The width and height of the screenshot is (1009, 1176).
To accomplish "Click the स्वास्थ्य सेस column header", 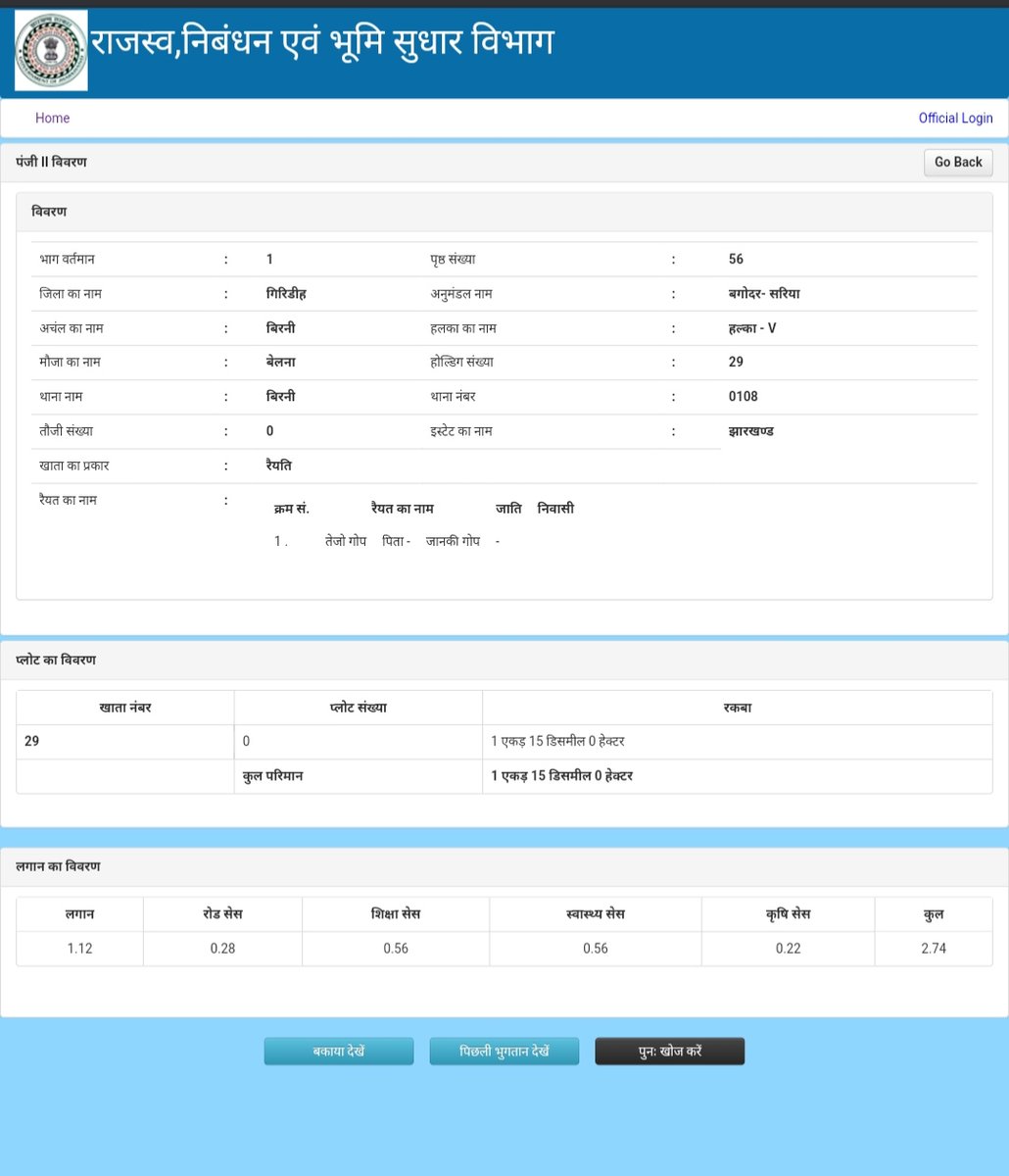I will (x=596, y=914).
